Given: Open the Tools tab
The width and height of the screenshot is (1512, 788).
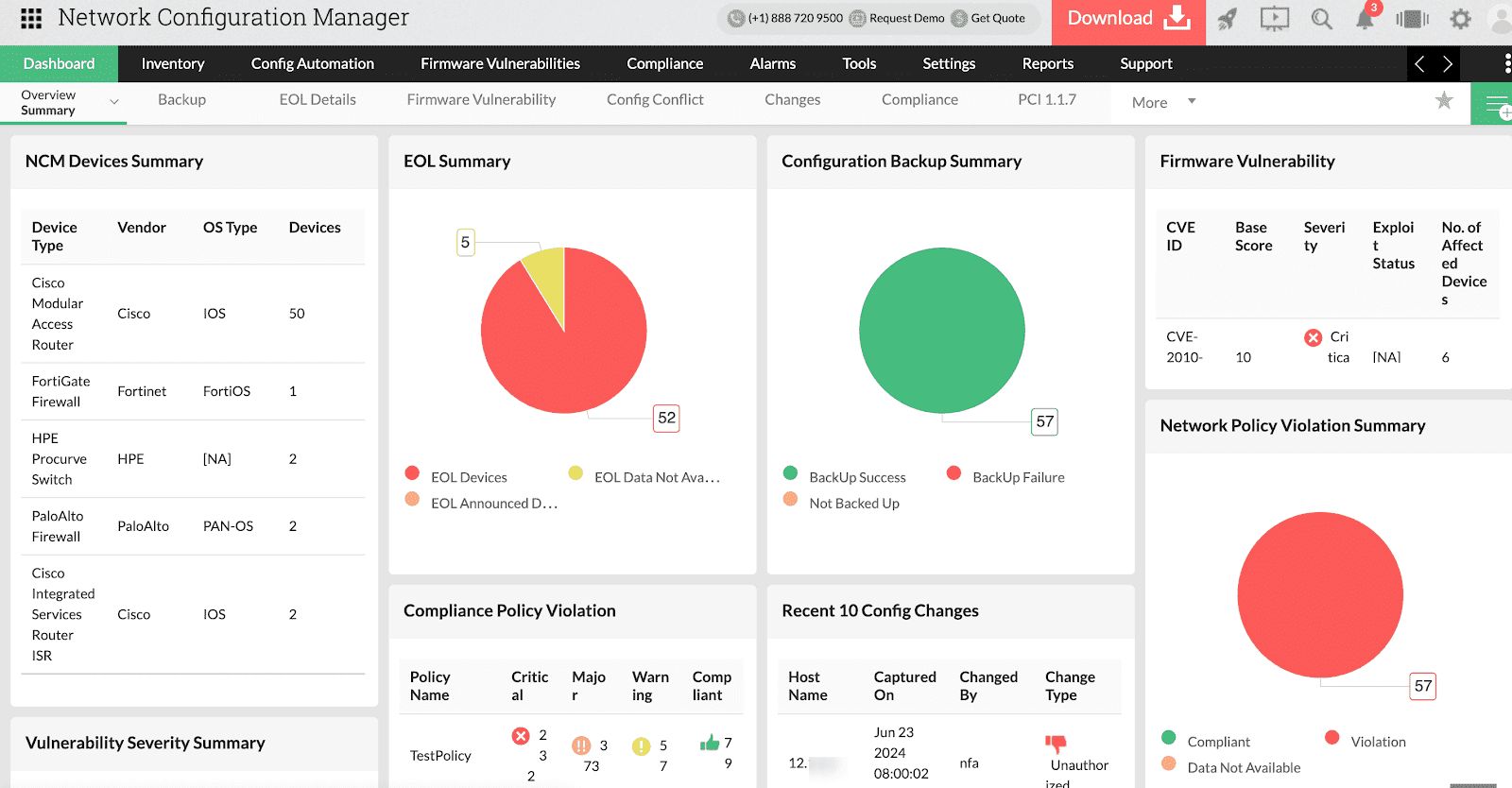Looking at the screenshot, I should point(859,63).
